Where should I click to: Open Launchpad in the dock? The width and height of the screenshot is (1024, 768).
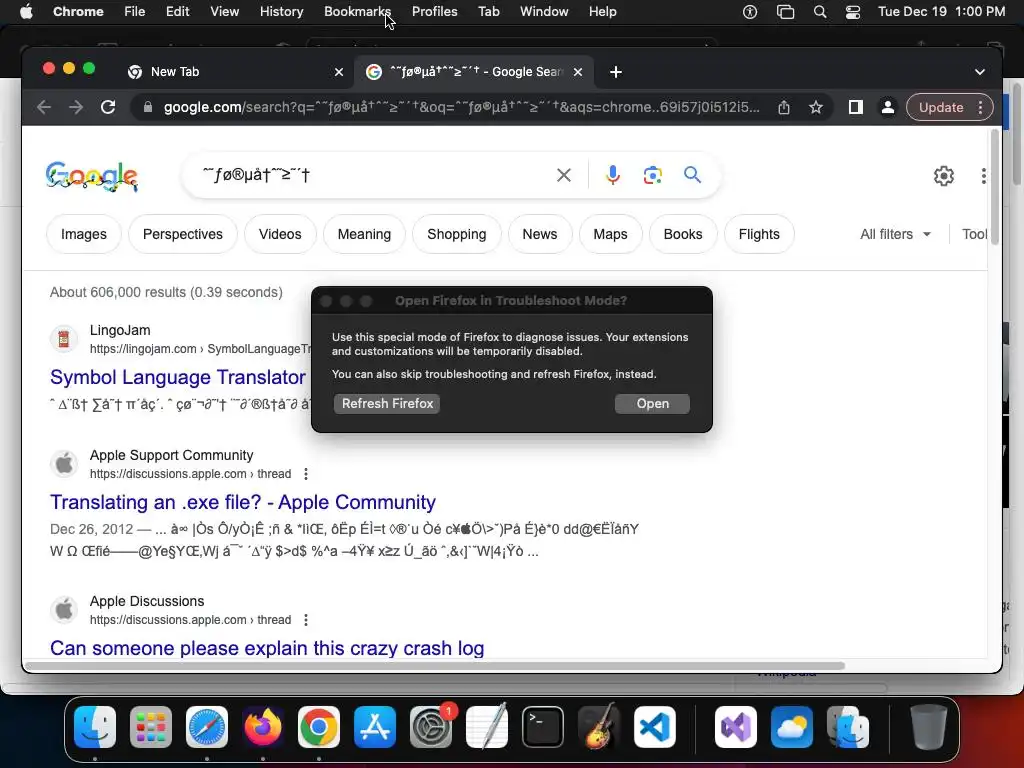pos(151,727)
